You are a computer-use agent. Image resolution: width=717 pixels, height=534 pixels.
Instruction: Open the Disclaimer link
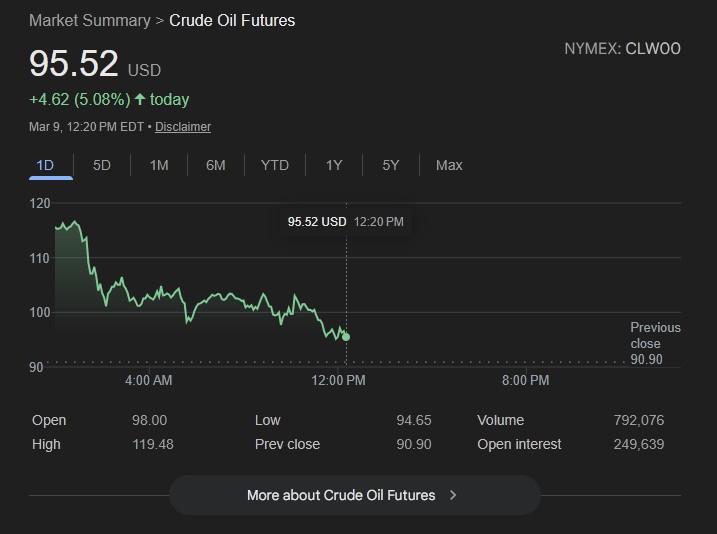pyautogui.click(x=183, y=127)
